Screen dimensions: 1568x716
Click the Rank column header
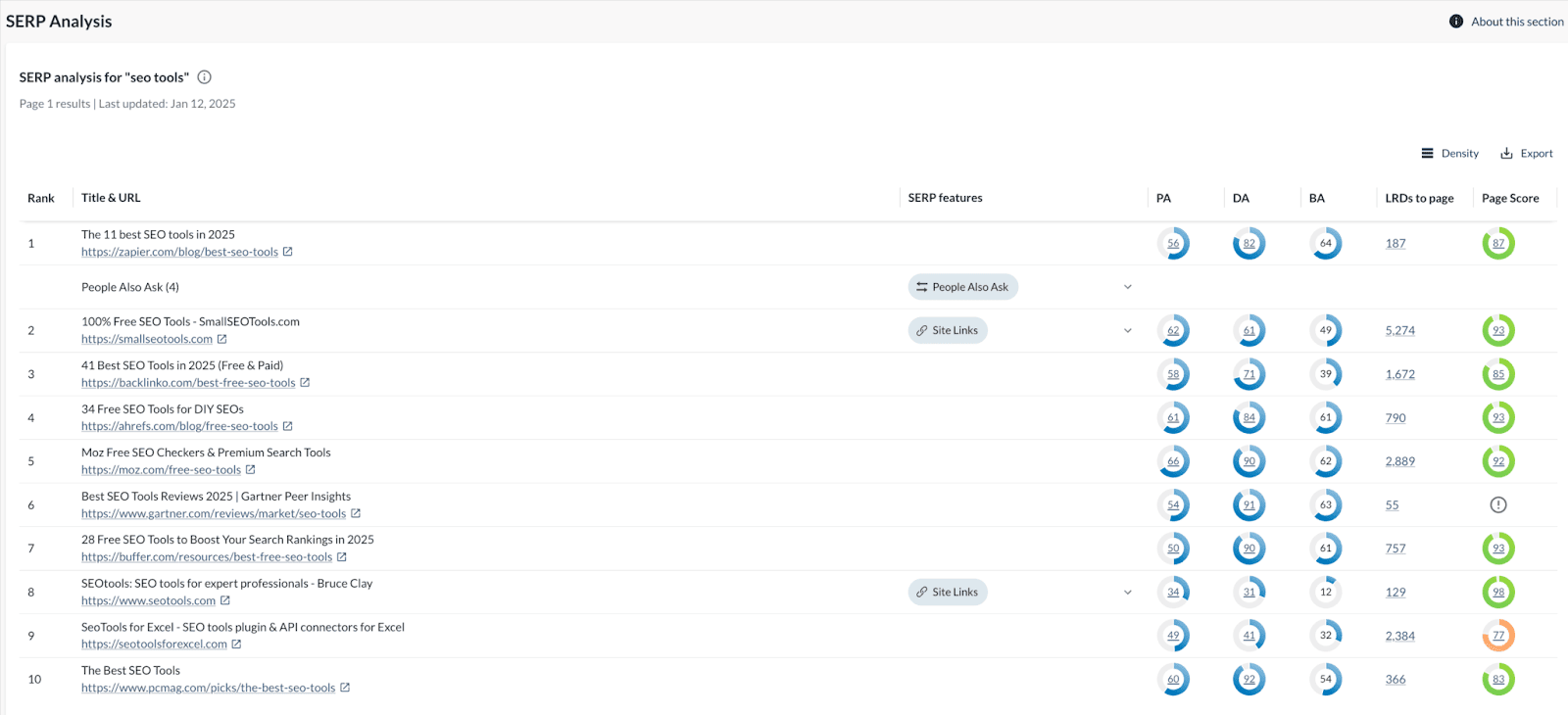pos(41,198)
